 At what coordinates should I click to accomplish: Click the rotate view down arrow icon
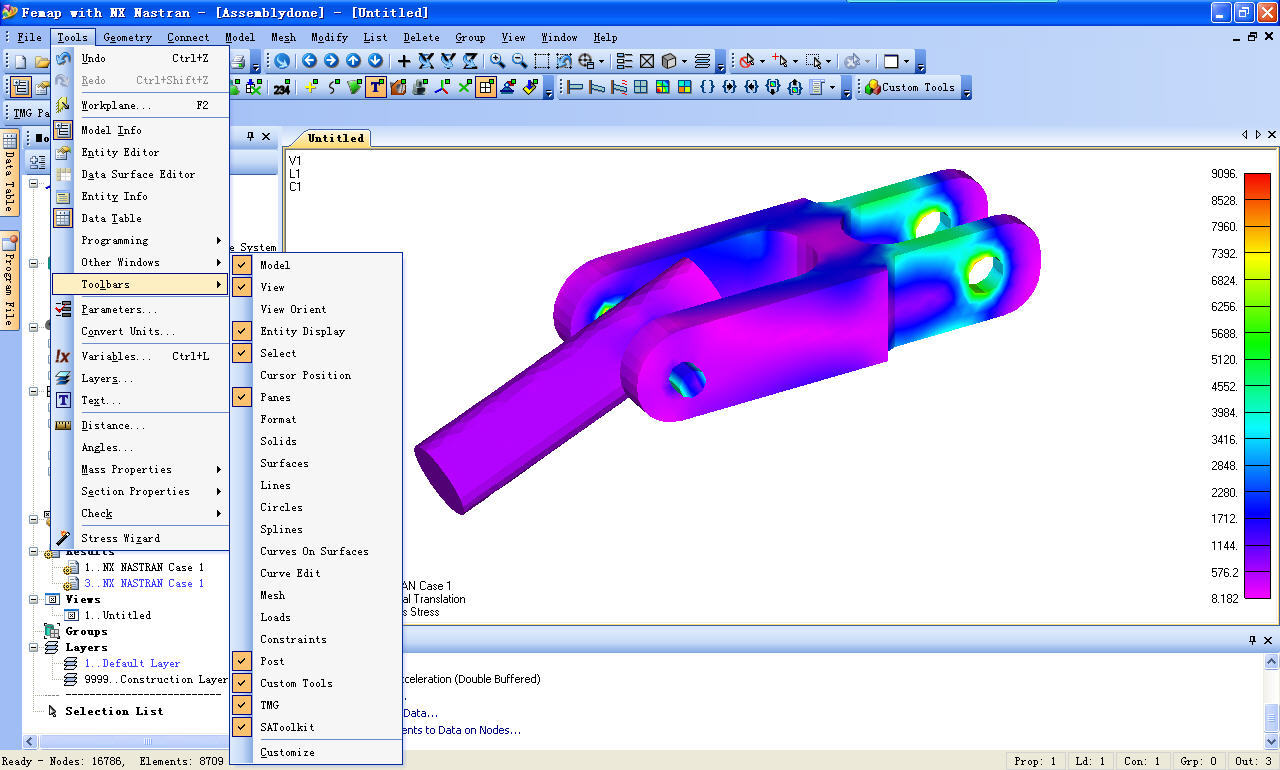point(375,61)
